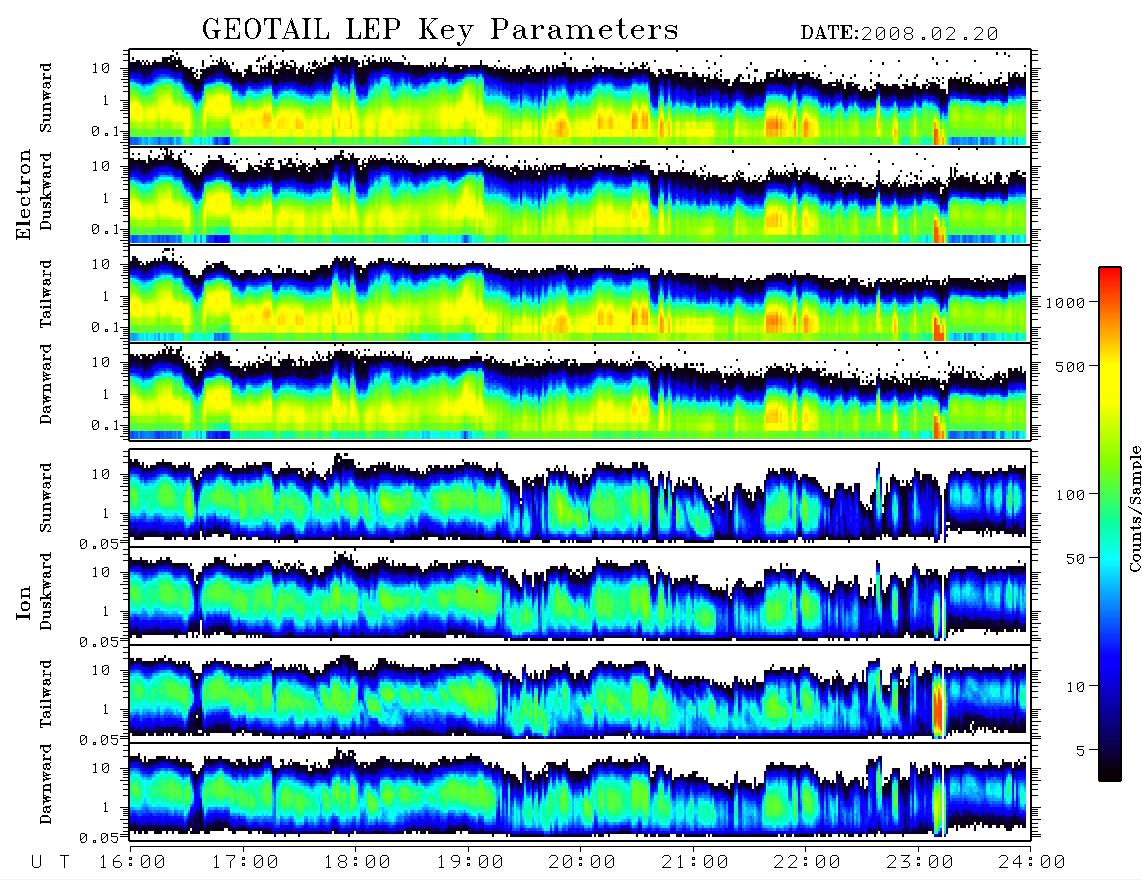Click the 16:00 time tick
This screenshot has width=1142, height=880.
pos(132,862)
